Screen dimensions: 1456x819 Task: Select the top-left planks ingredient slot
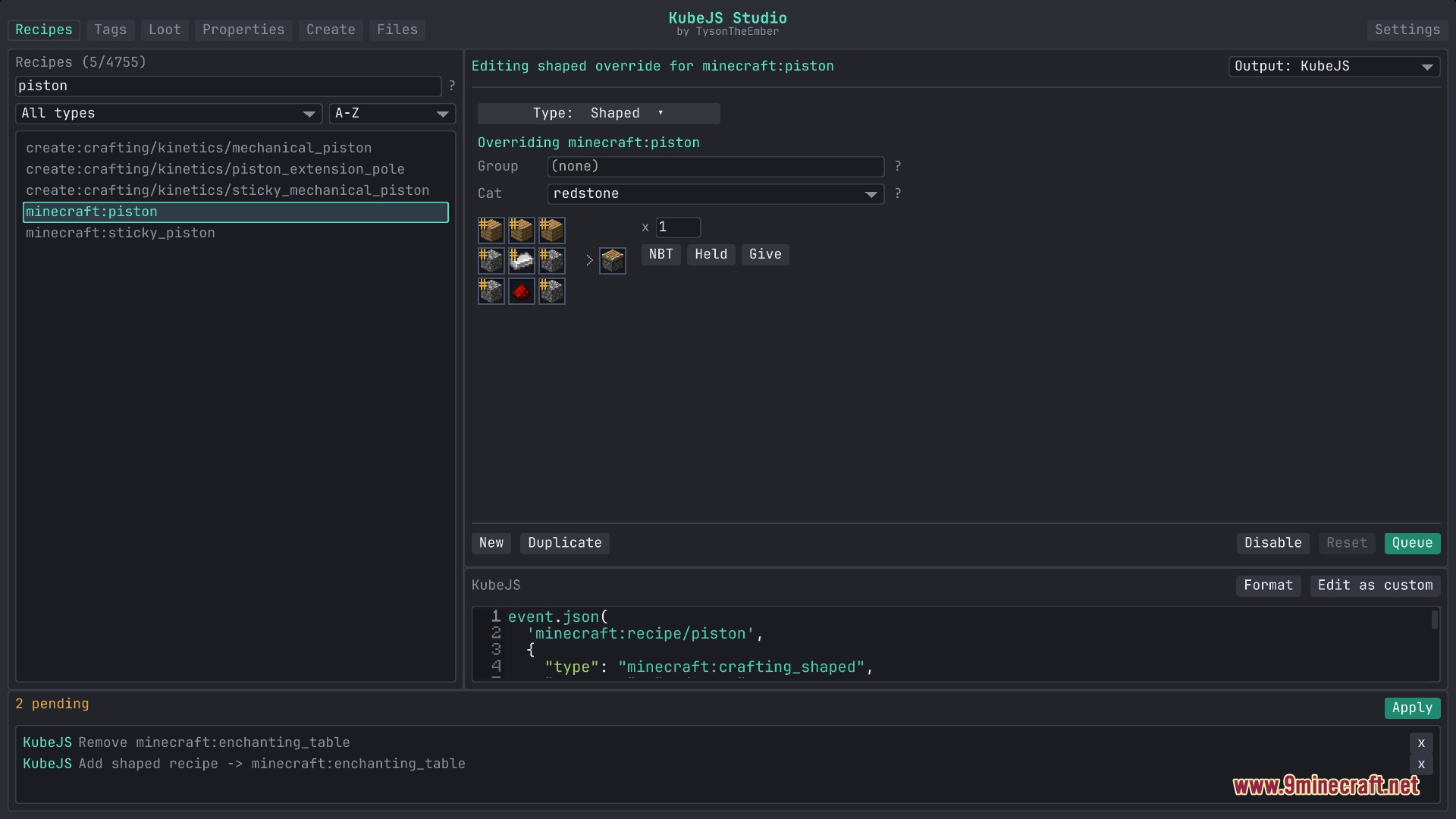point(491,231)
